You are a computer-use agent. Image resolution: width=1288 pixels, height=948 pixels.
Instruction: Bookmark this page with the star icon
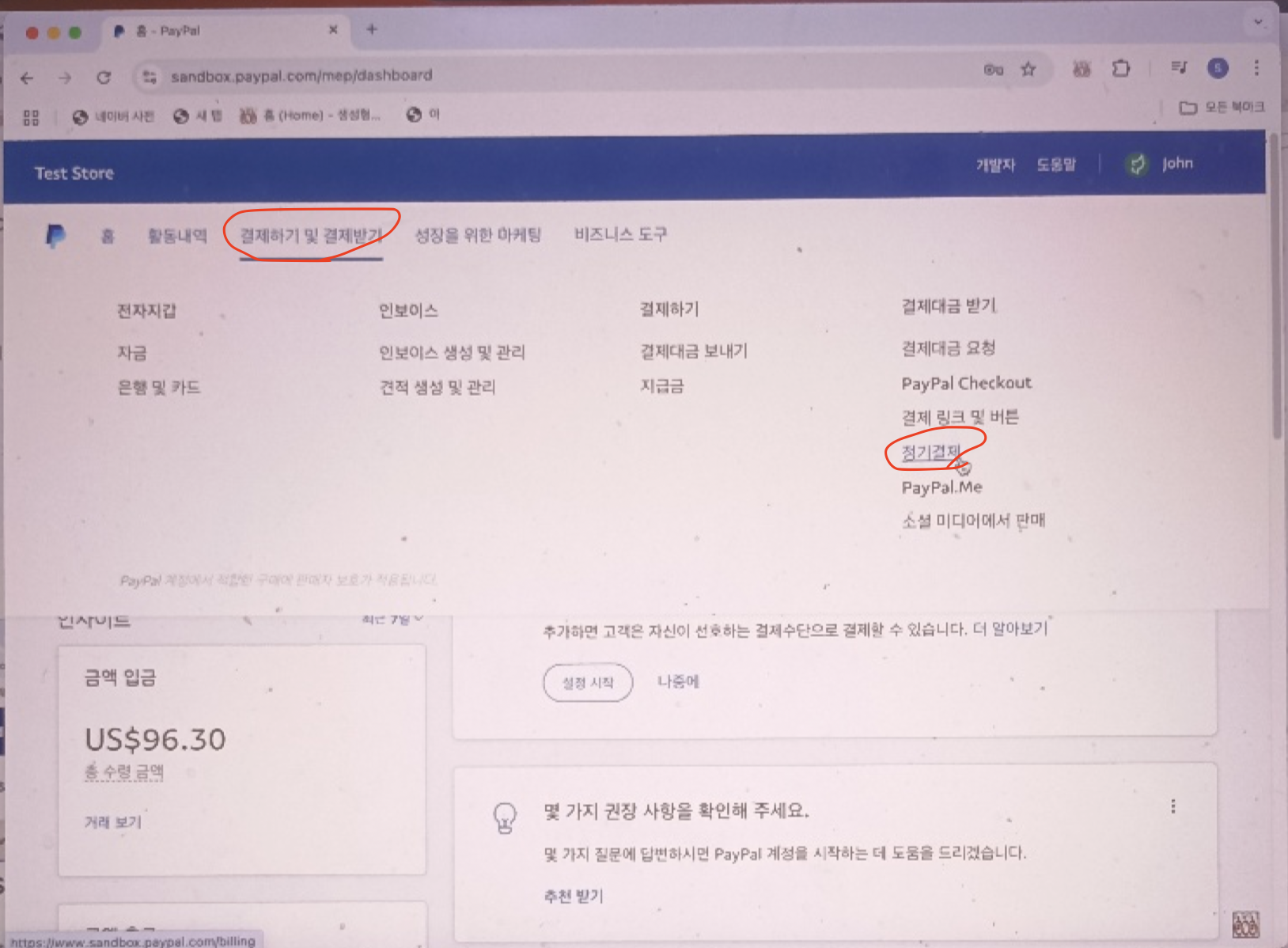1029,70
